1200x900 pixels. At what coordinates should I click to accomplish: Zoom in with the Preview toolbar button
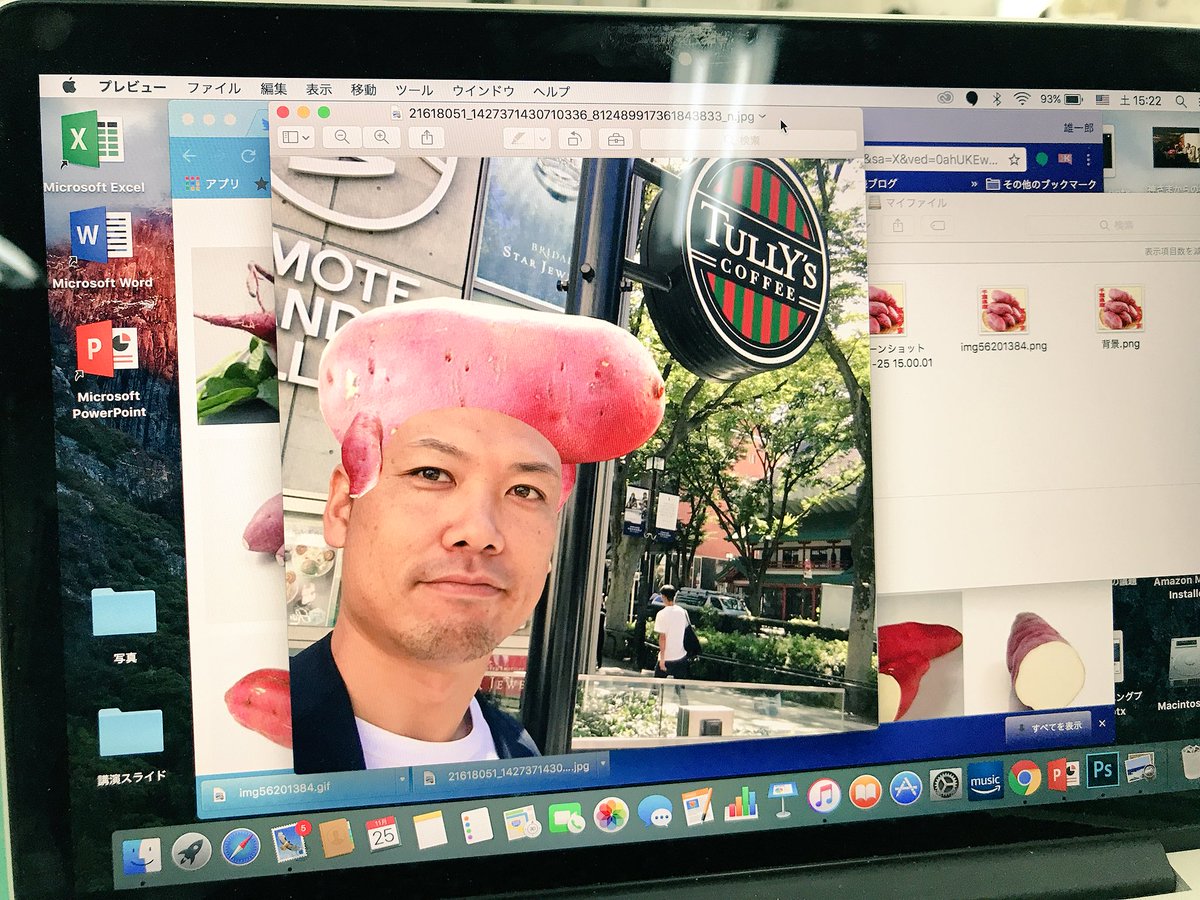click(x=381, y=137)
